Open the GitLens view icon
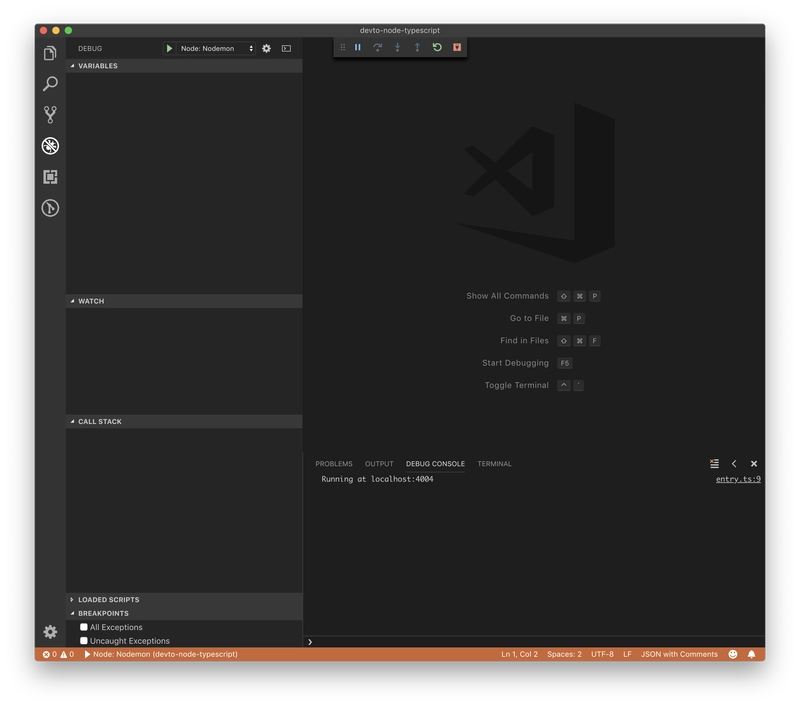The height and width of the screenshot is (707, 800). point(50,208)
